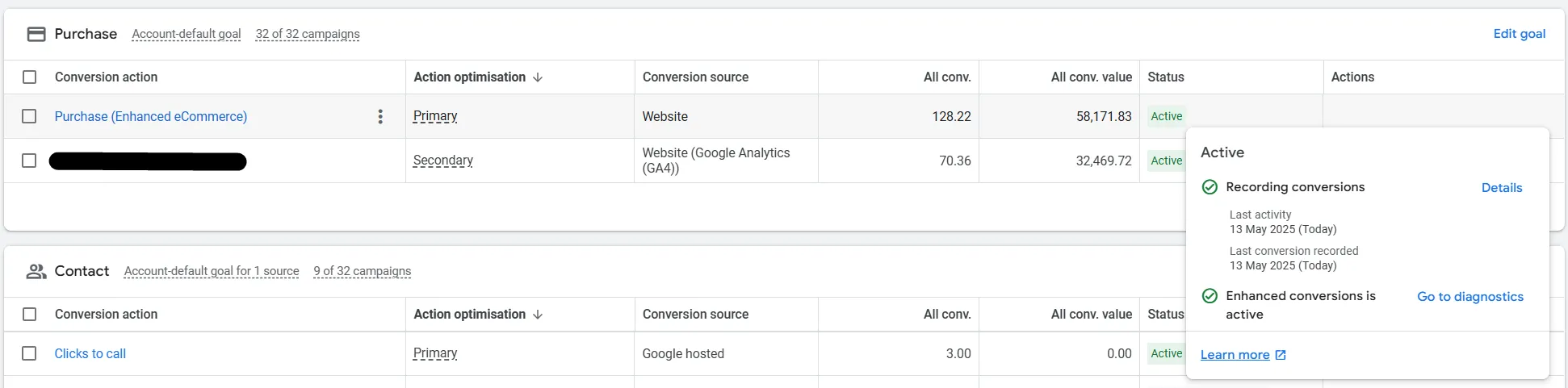Click the 0.00 conversion value cell

coord(1119,353)
